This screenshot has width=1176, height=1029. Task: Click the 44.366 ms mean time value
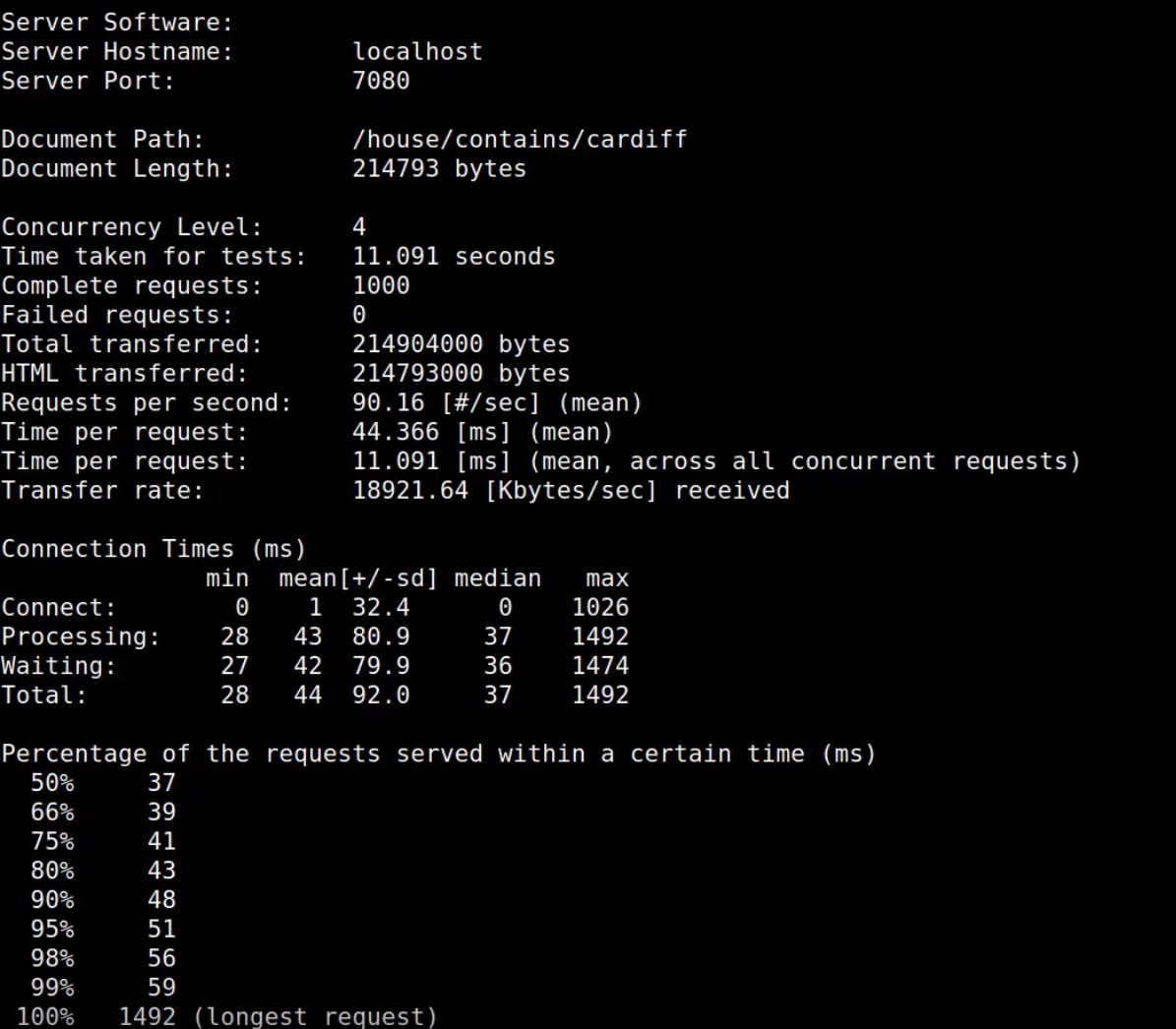coord(396,432)
